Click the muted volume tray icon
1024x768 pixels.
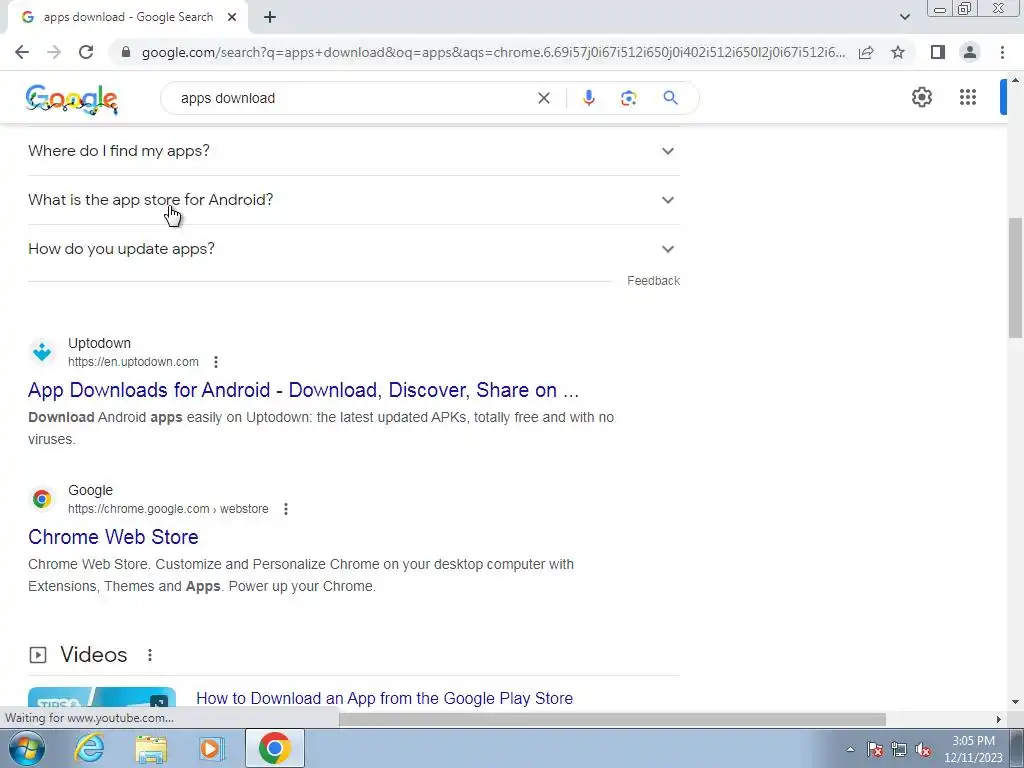pos(923,749)
